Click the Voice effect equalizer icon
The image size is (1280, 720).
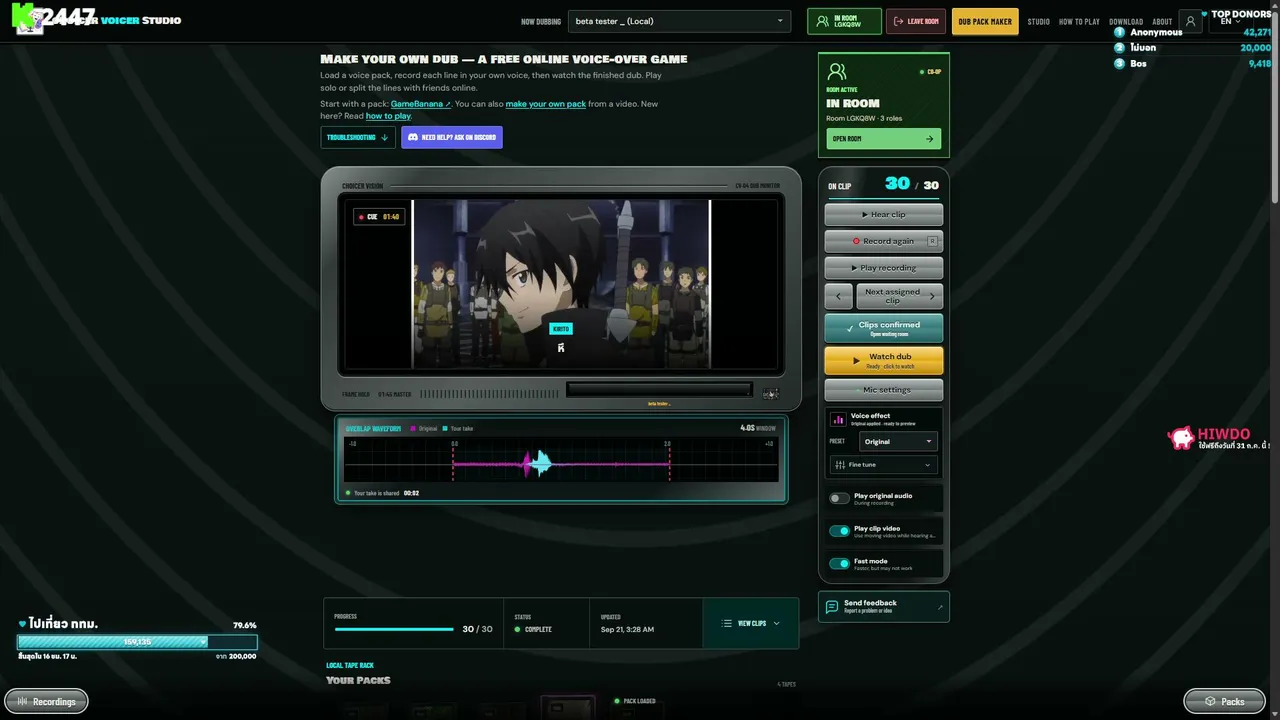coord(838,419)
